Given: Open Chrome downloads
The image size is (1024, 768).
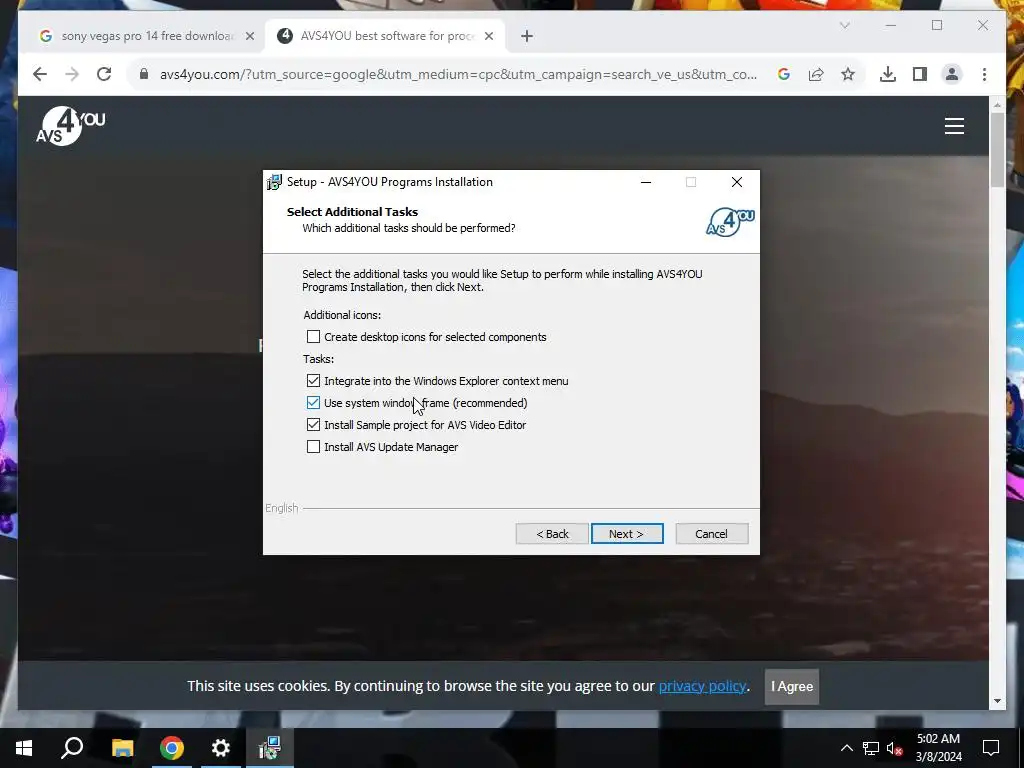Looking at the screenshot, I should pyautogui.click(x=888, y=74).
